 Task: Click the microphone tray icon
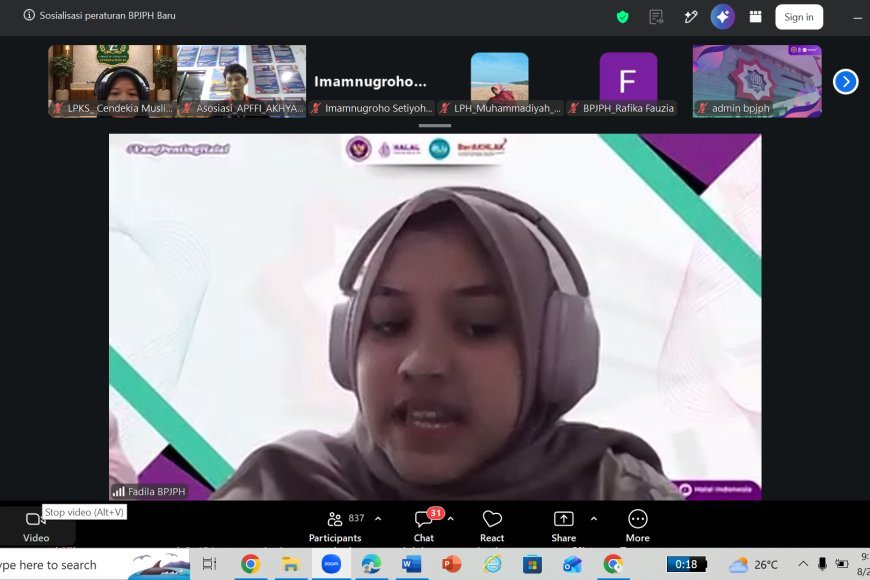point(822,564)
